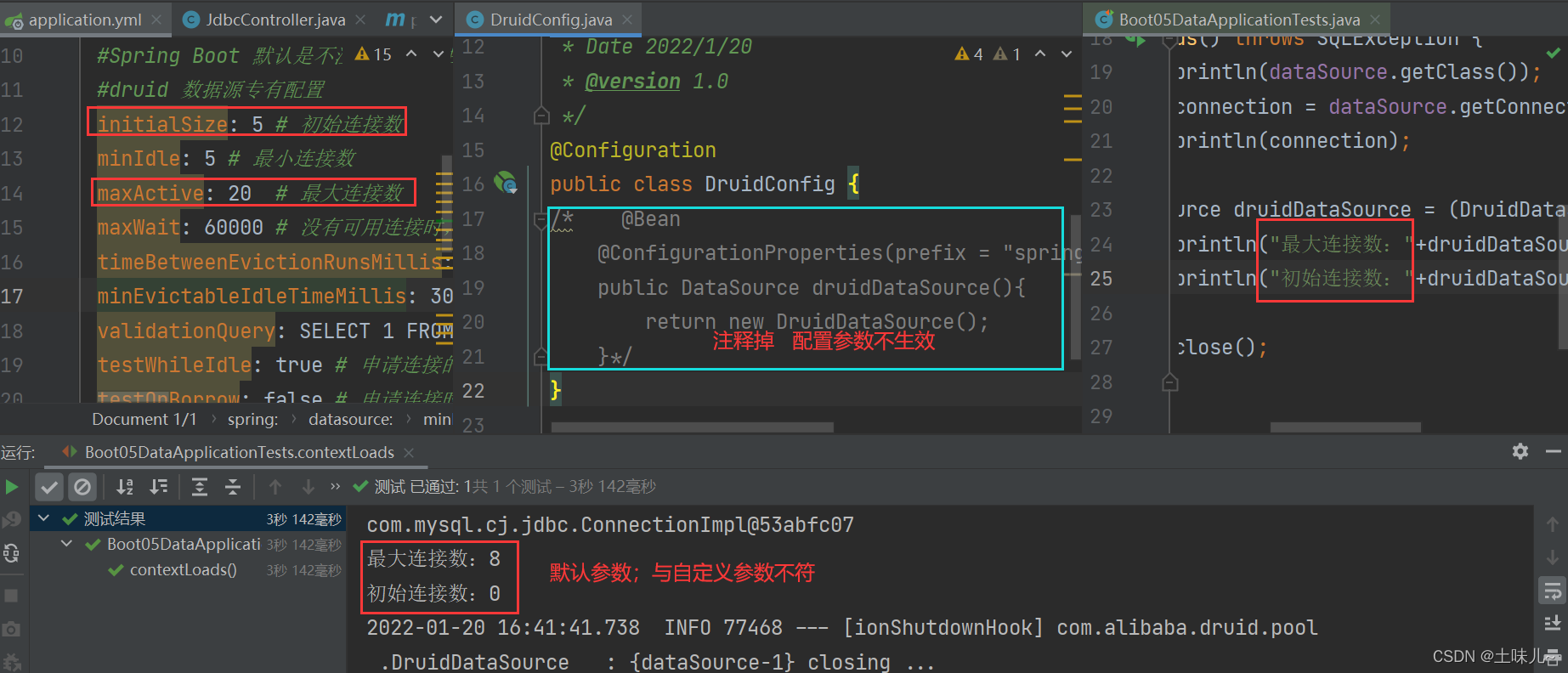Click yml warning count 15 indicator
This screenshot has height=673, width=1568.
[374, 54]
